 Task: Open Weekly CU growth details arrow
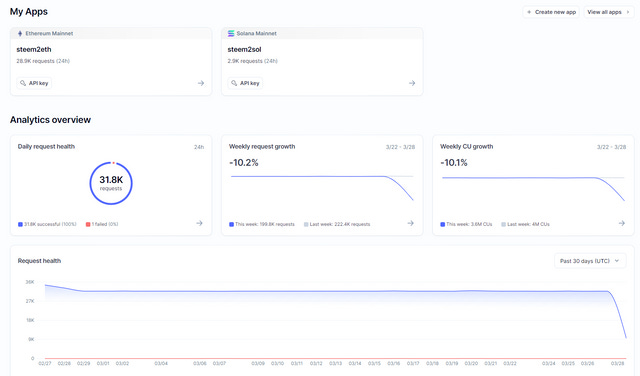622,223
